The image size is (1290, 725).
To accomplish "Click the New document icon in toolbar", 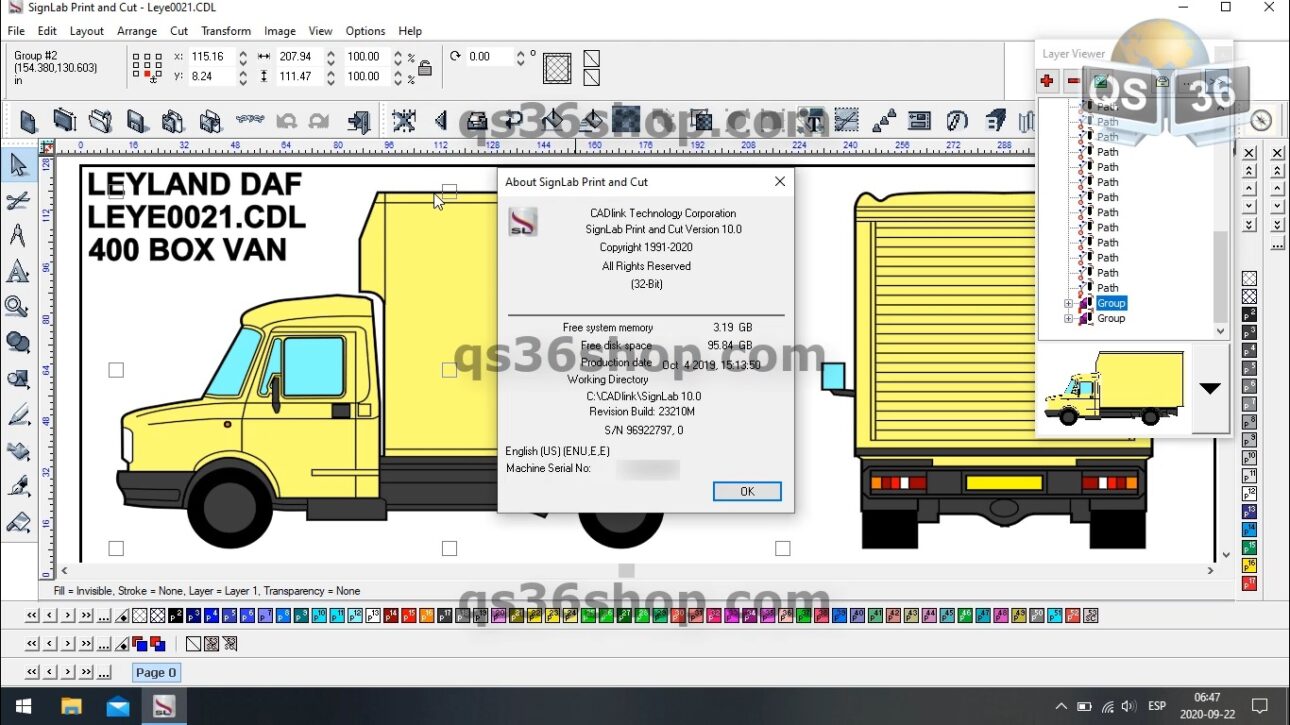I will pos(29,122).
